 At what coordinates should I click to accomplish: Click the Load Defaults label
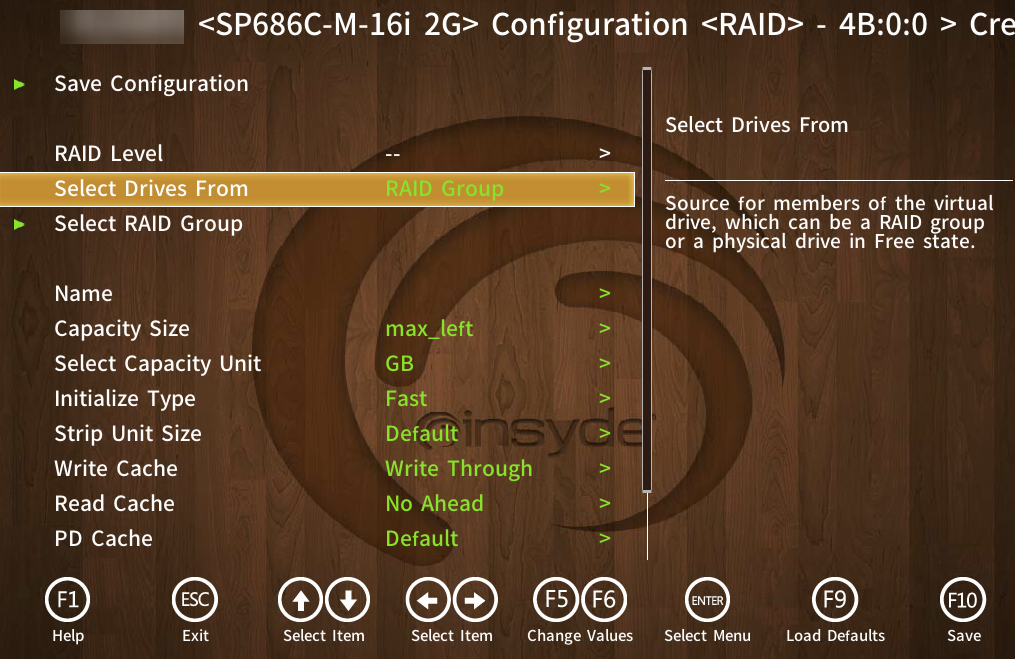point(835,636)
